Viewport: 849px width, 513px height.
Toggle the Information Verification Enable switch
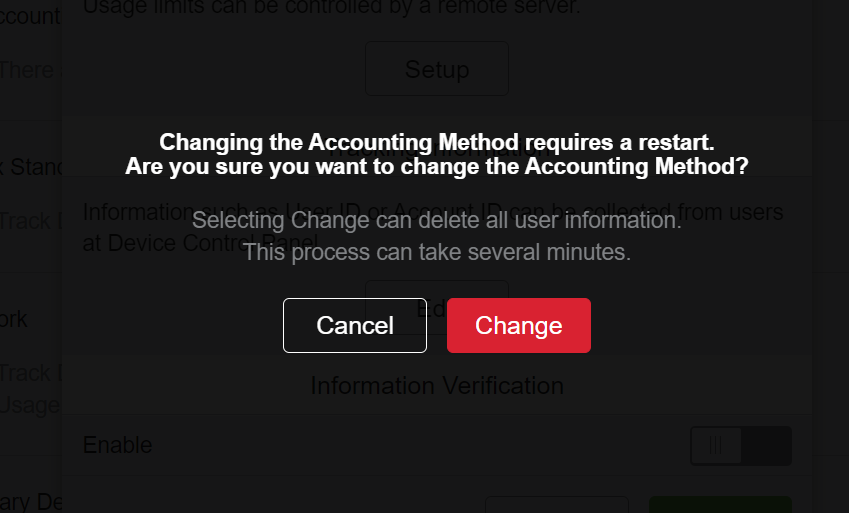click(x=740, y=445)
